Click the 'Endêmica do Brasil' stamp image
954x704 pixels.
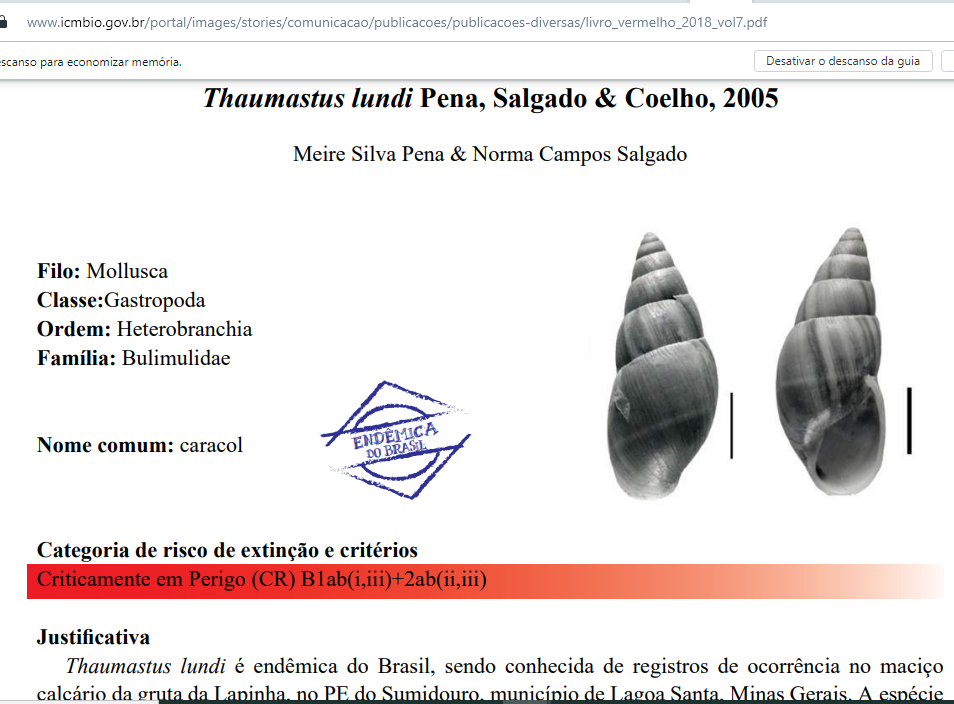click(396, 440)
